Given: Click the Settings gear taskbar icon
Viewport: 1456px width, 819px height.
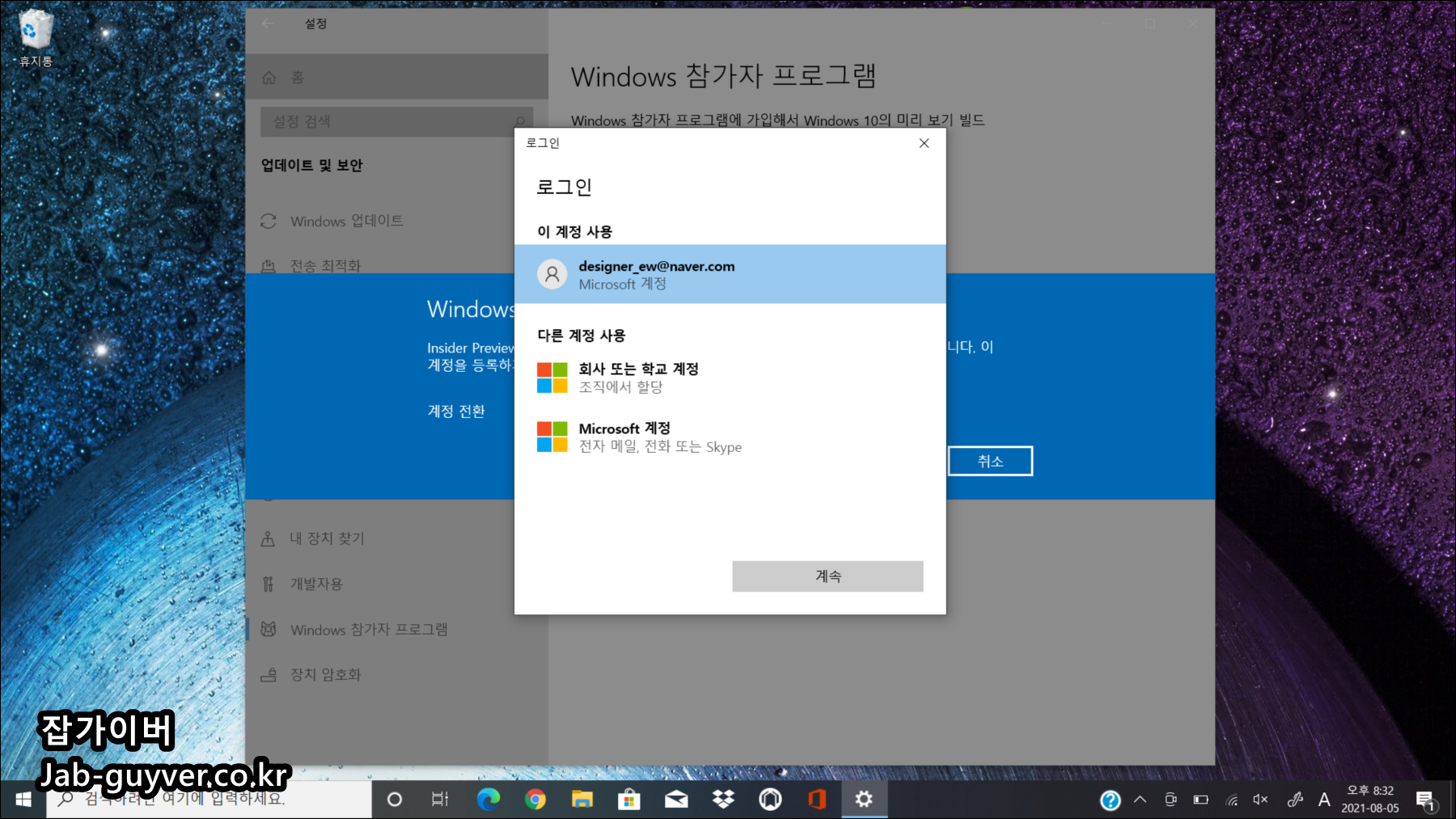Looking at the screenshot, I should [x=864, y=800].
